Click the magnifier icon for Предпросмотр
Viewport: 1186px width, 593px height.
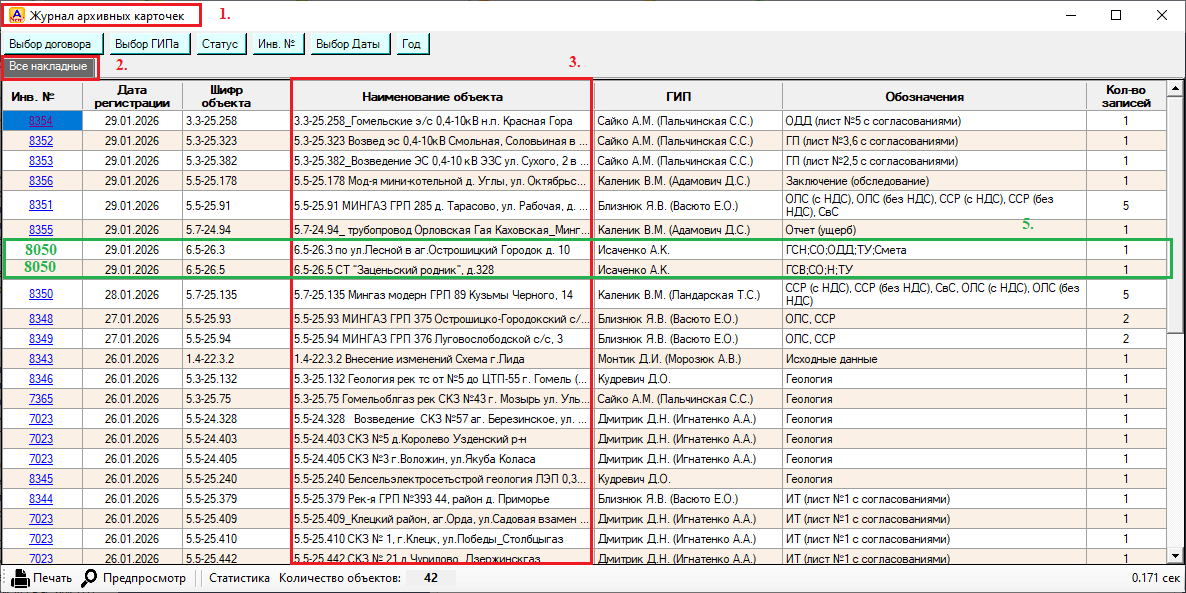(89, 578)
